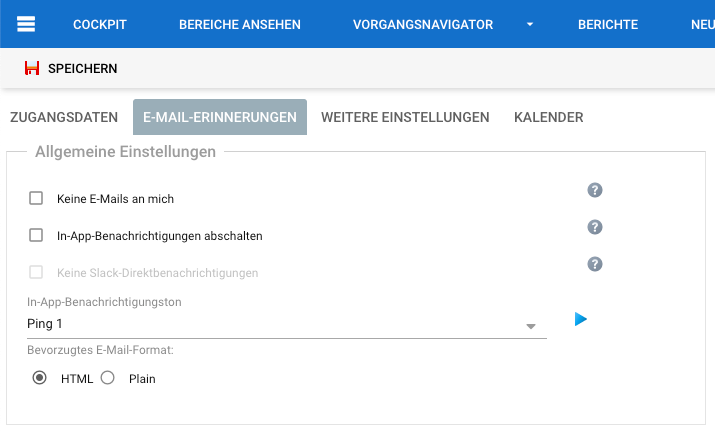
Task: Select the E-Mail-Erinnerungen tab
Action: click(x=220, y=117)
